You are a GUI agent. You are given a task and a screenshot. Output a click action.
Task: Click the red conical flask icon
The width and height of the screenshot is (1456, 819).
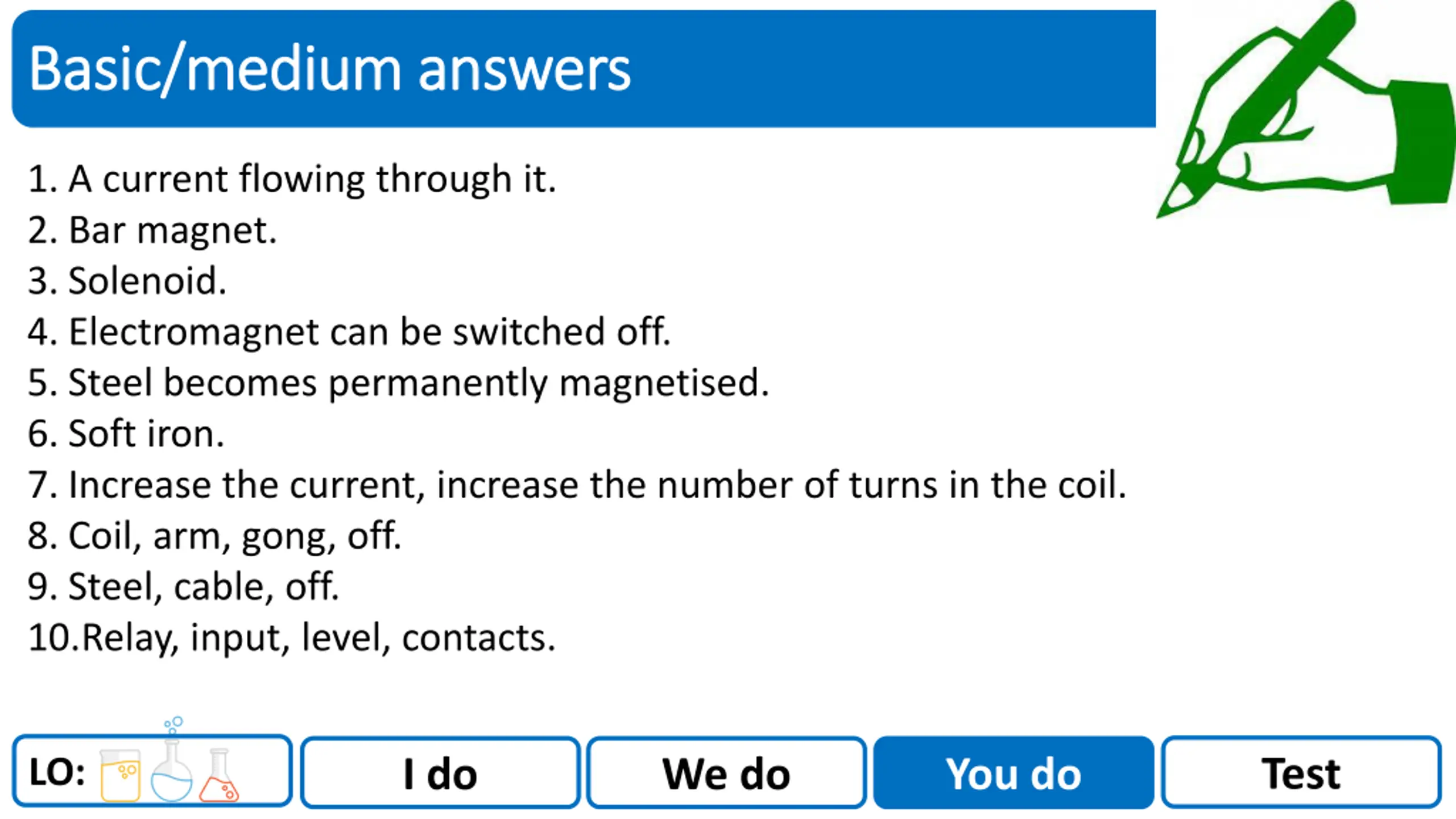(220, 775)
